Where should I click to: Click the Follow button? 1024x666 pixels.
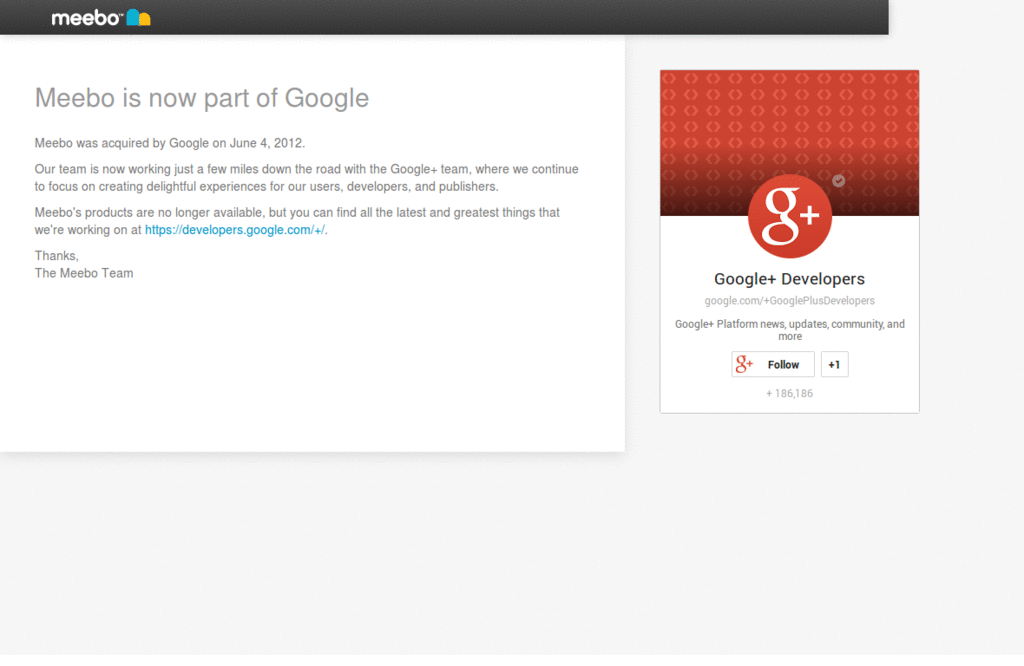[x=773, y=364]
